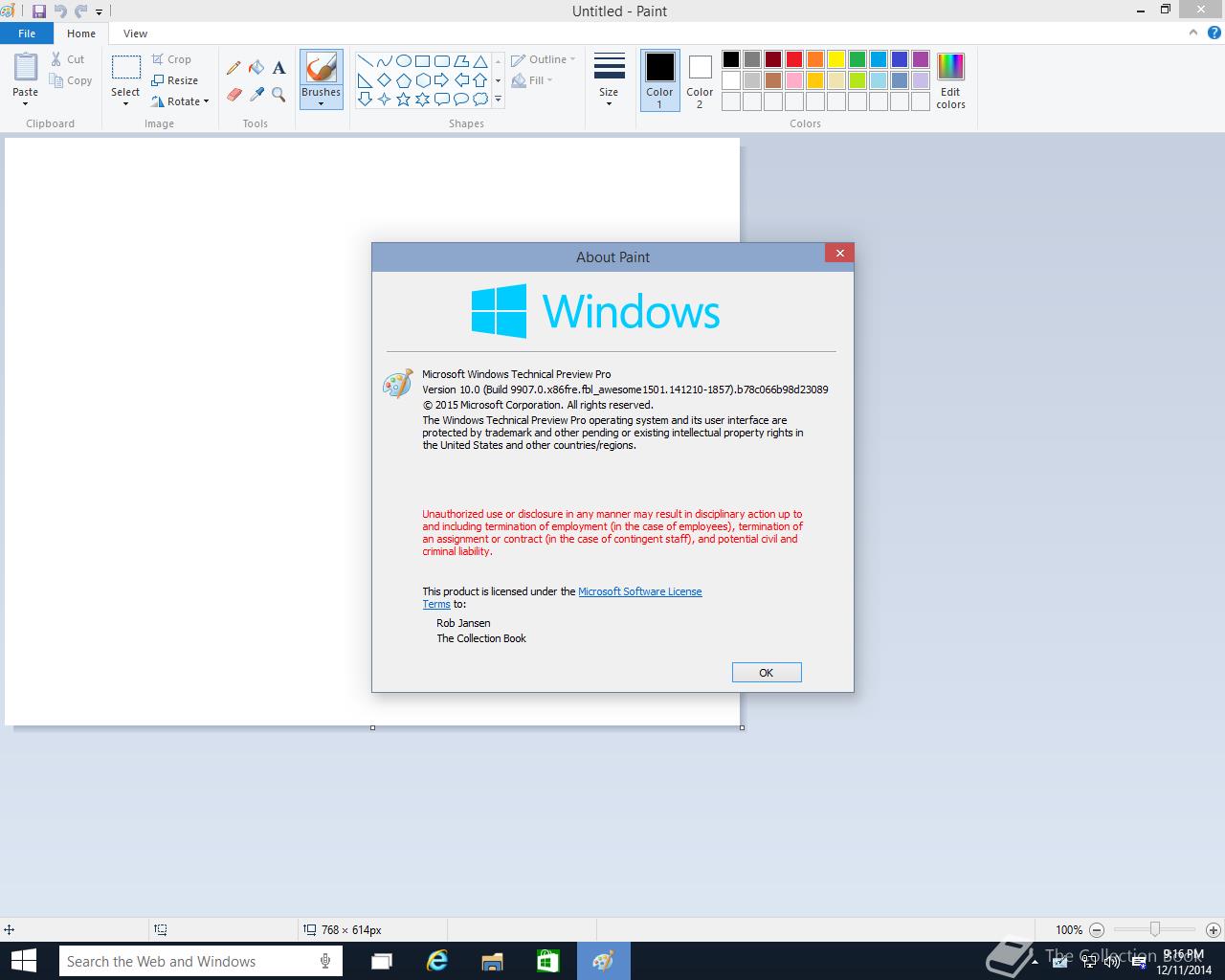Viewport: 1225px width, 980px height.
Task: Click the Paint Help question mark
Action: [x=1213, y=33]
